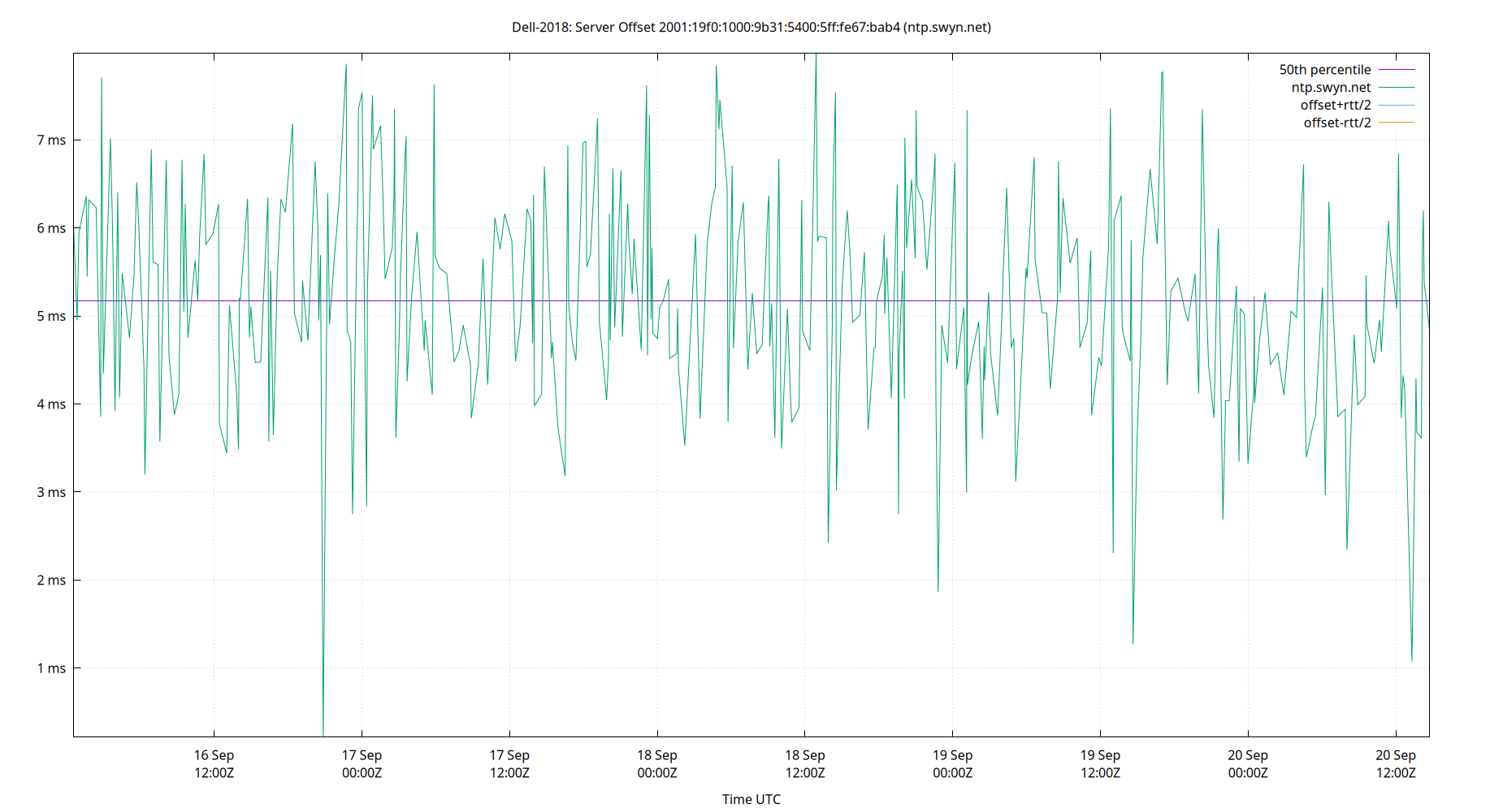Click the "16 Sep 12:00Z" tick label
This screenshot has height=812, width=1503.
click(213, 763)
